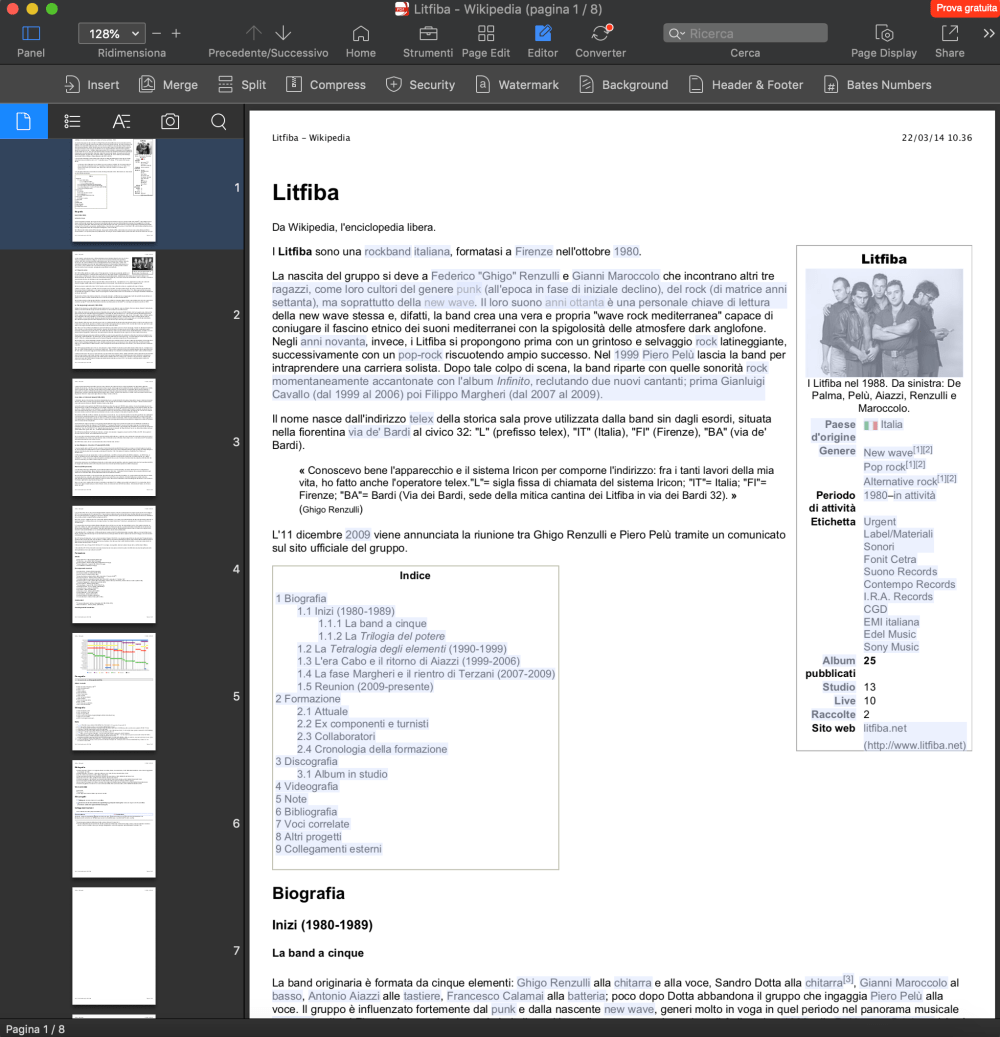Go to next page with down arrow
1000x1037 pixels.
tap(283, 34)
